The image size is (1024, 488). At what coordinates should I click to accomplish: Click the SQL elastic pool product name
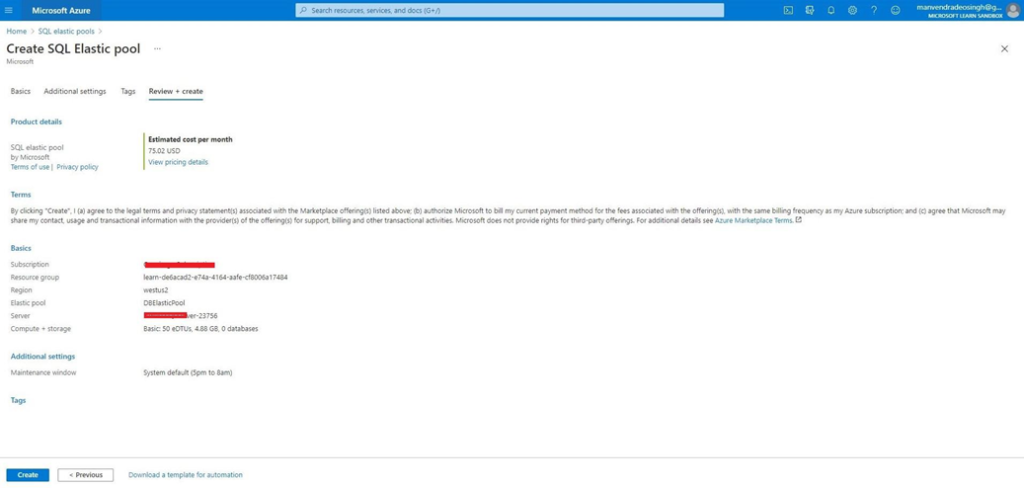37,148
